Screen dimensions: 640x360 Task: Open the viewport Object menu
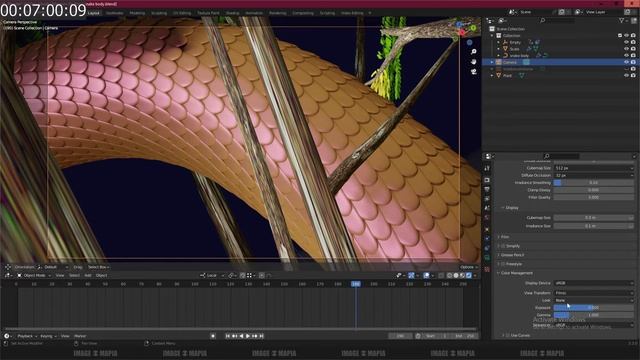point(101,276)
